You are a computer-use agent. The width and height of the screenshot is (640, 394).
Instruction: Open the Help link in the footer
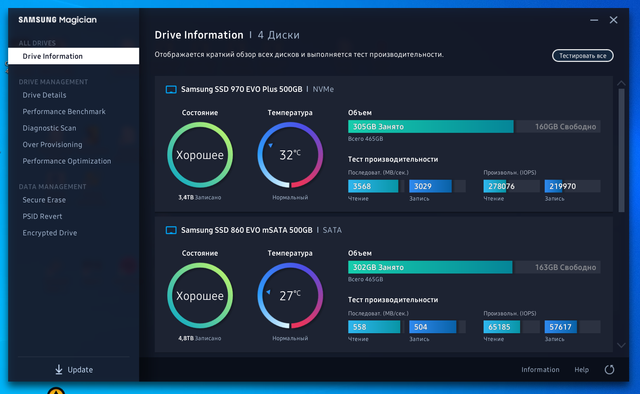pos(582,370)
